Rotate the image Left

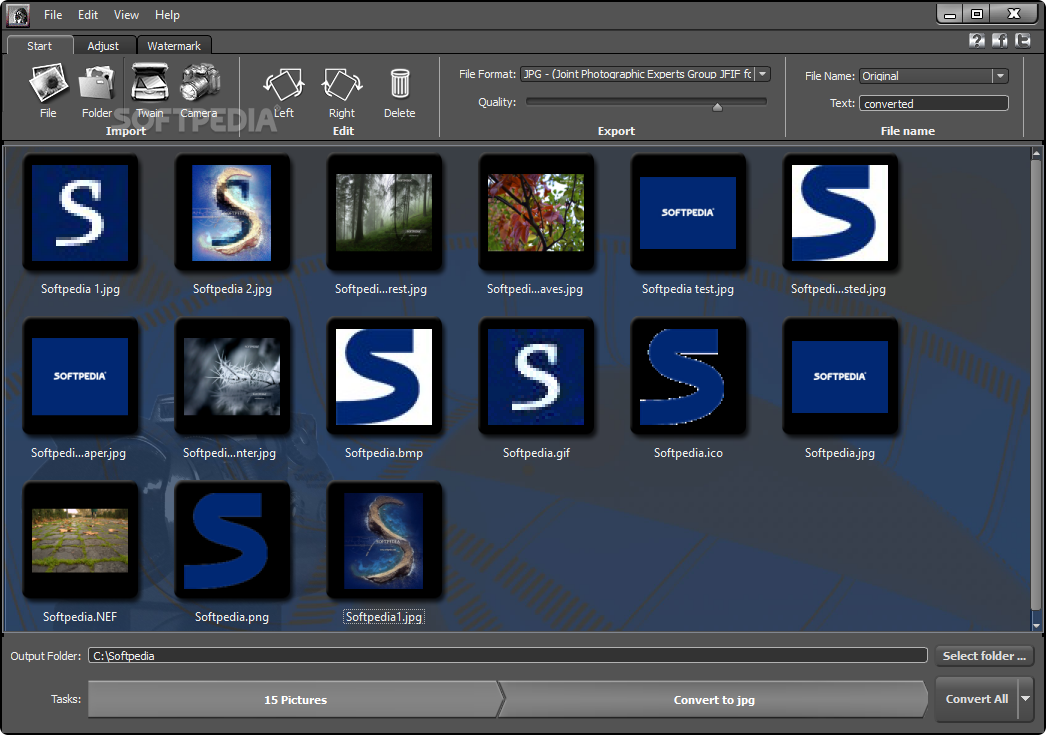(x=283, y=88)
